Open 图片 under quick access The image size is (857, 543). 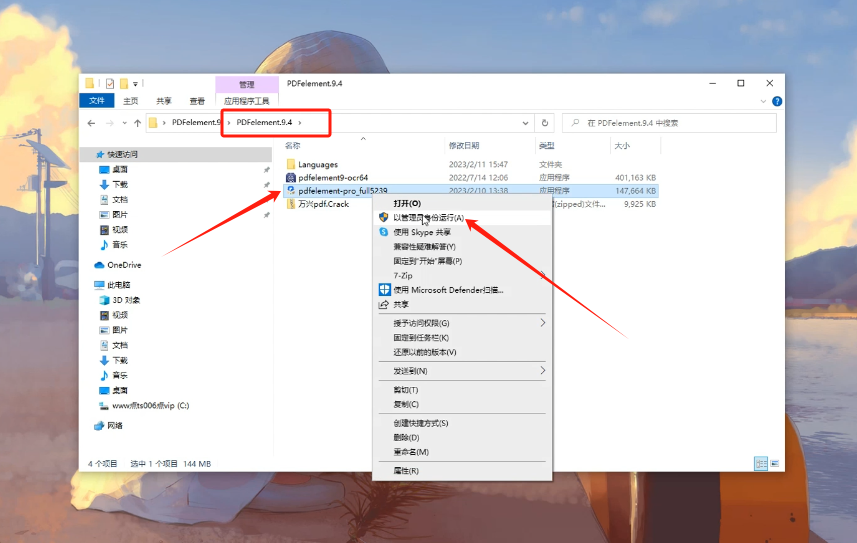120,214
